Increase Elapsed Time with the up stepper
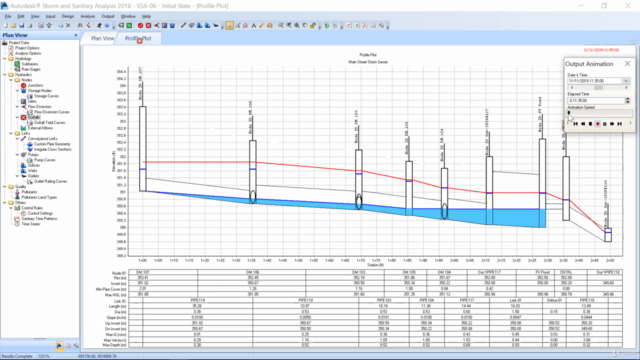Viewport: 640px width, 360px height. [x=628, y=99]
